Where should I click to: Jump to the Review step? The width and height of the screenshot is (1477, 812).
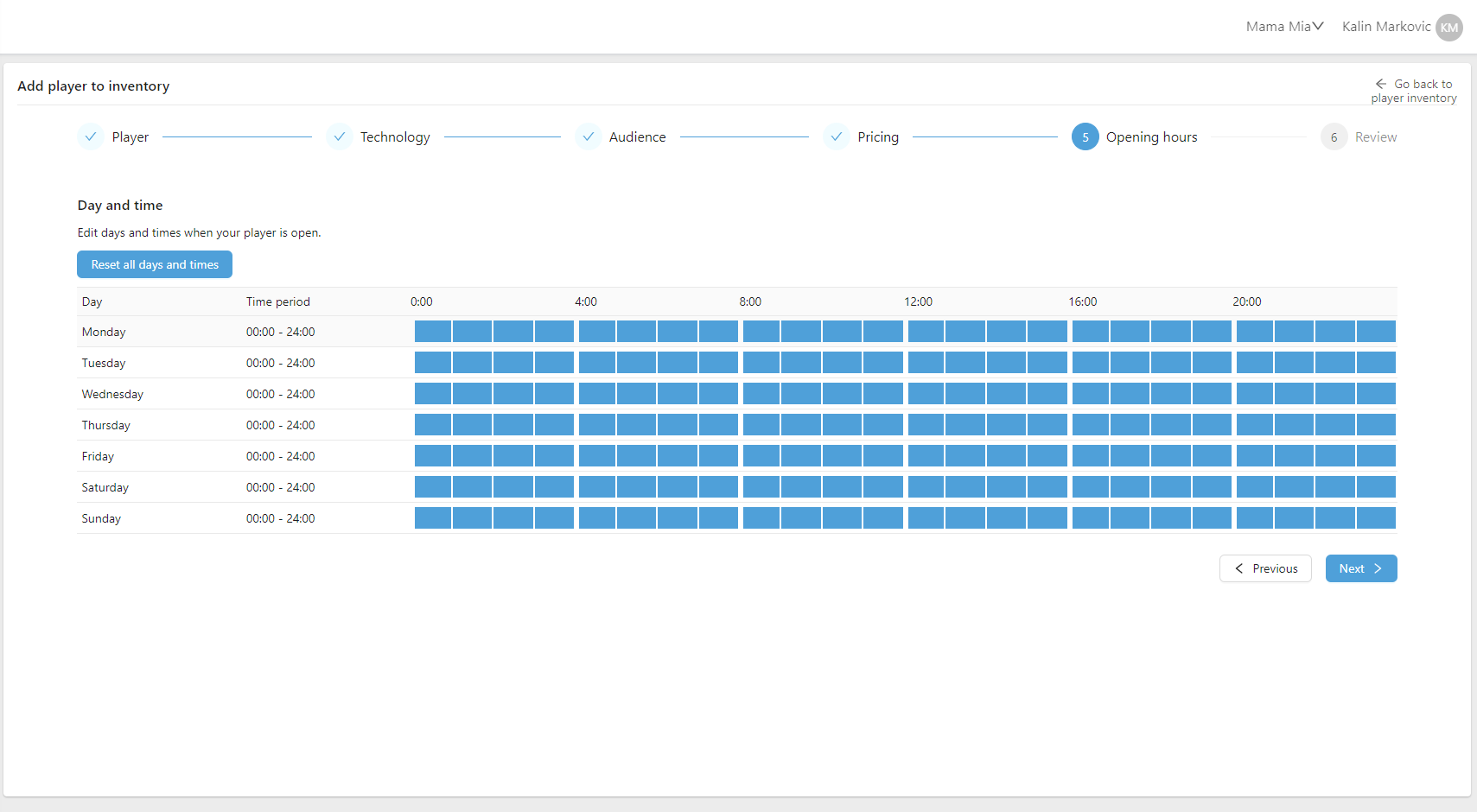click(x=1375, y=136)
